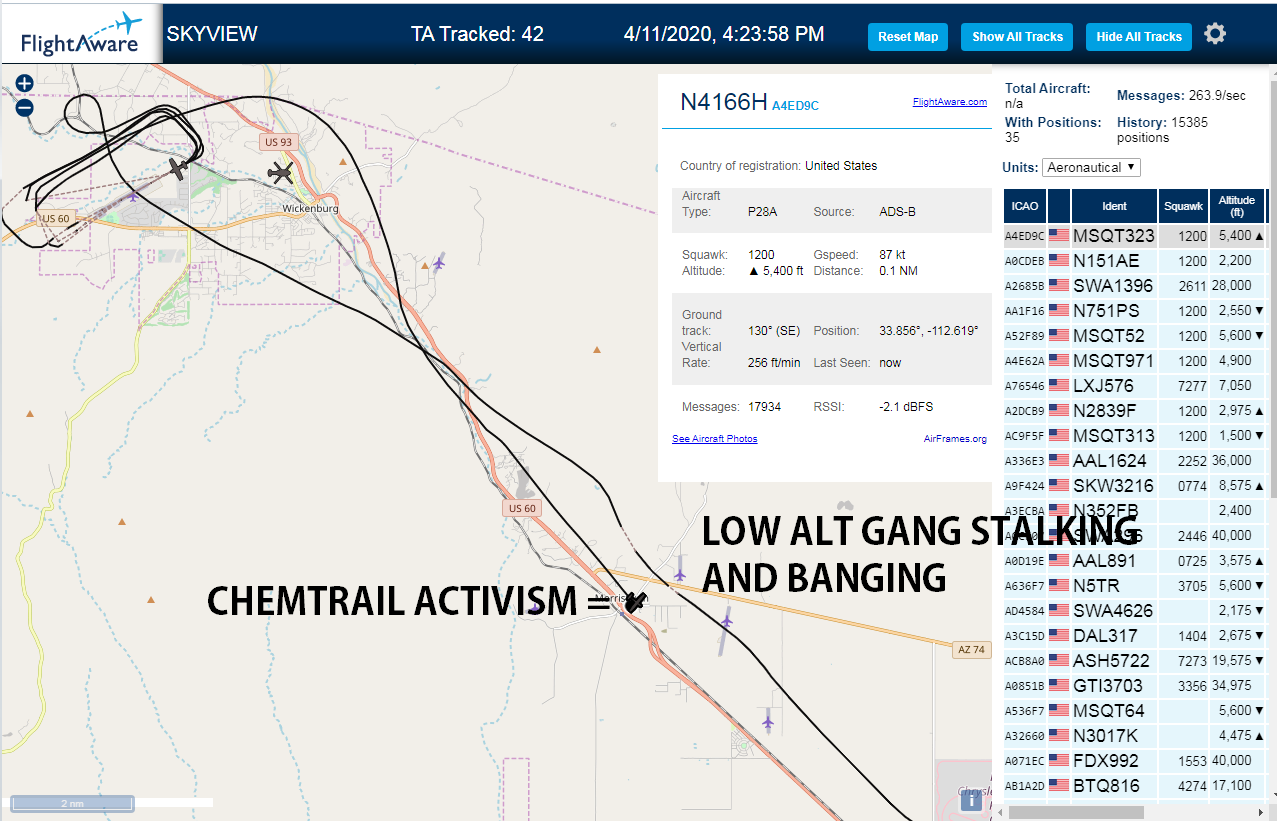Sort the table by Altitude (ft) column
Image resolution: width=1277 pixels, height=821 pixels.
coord(1237,206)
